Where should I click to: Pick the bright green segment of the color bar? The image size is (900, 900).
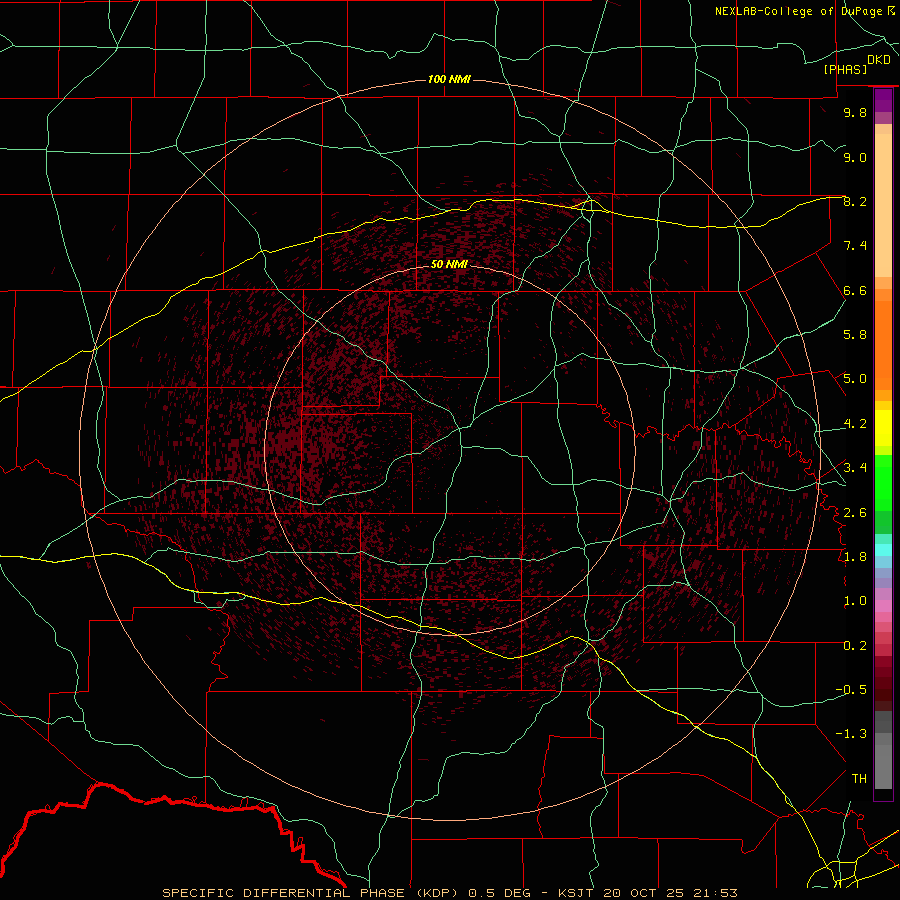tap(883, 482)
